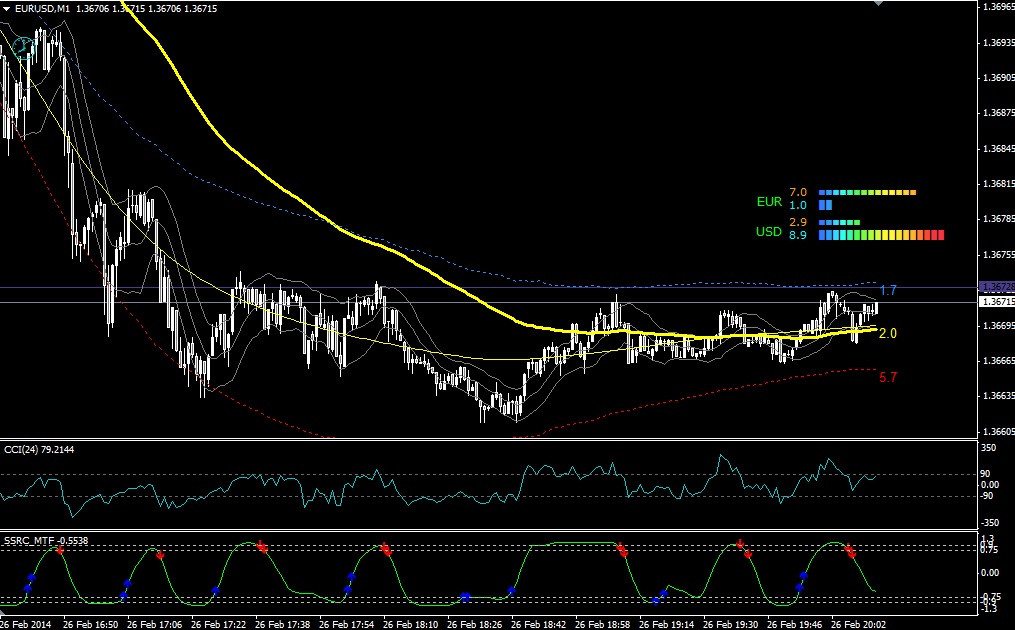Viewport: 1015px width, 630px height.
Task: Click the USD 2.9 strength meter bar
Action: pos(839,222)
